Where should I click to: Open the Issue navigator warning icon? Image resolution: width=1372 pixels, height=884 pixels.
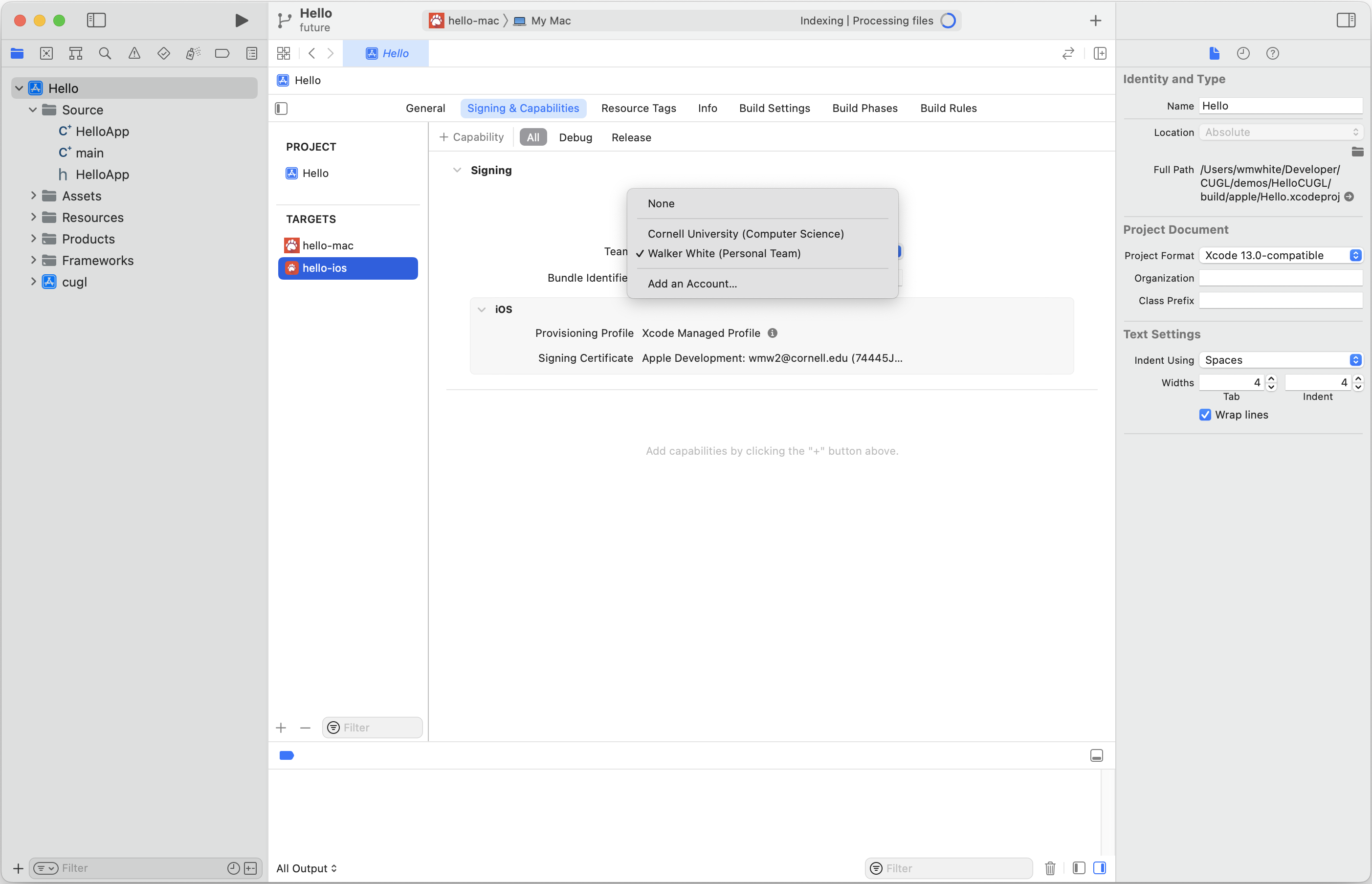134,53
